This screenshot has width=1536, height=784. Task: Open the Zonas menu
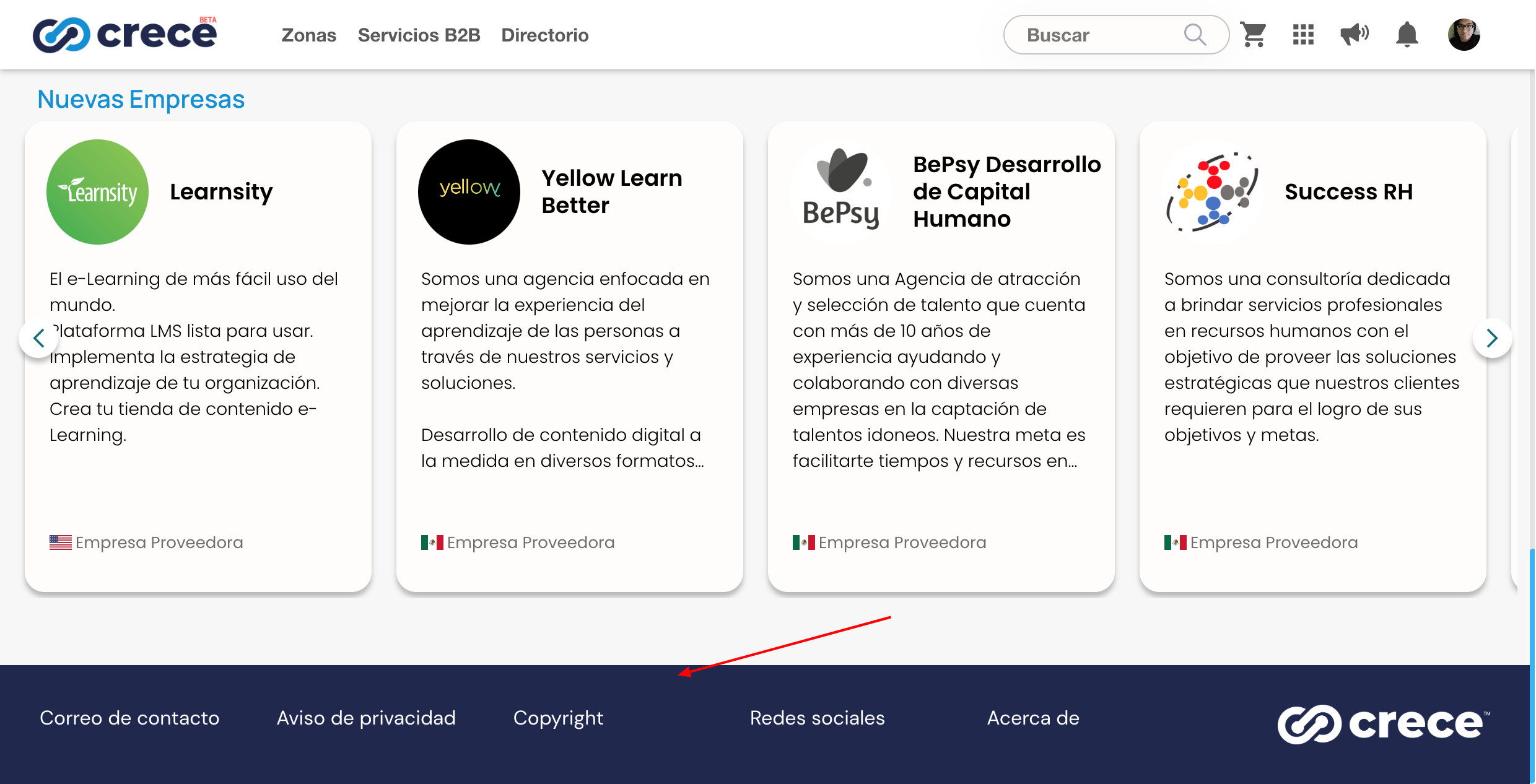(308, 35)
